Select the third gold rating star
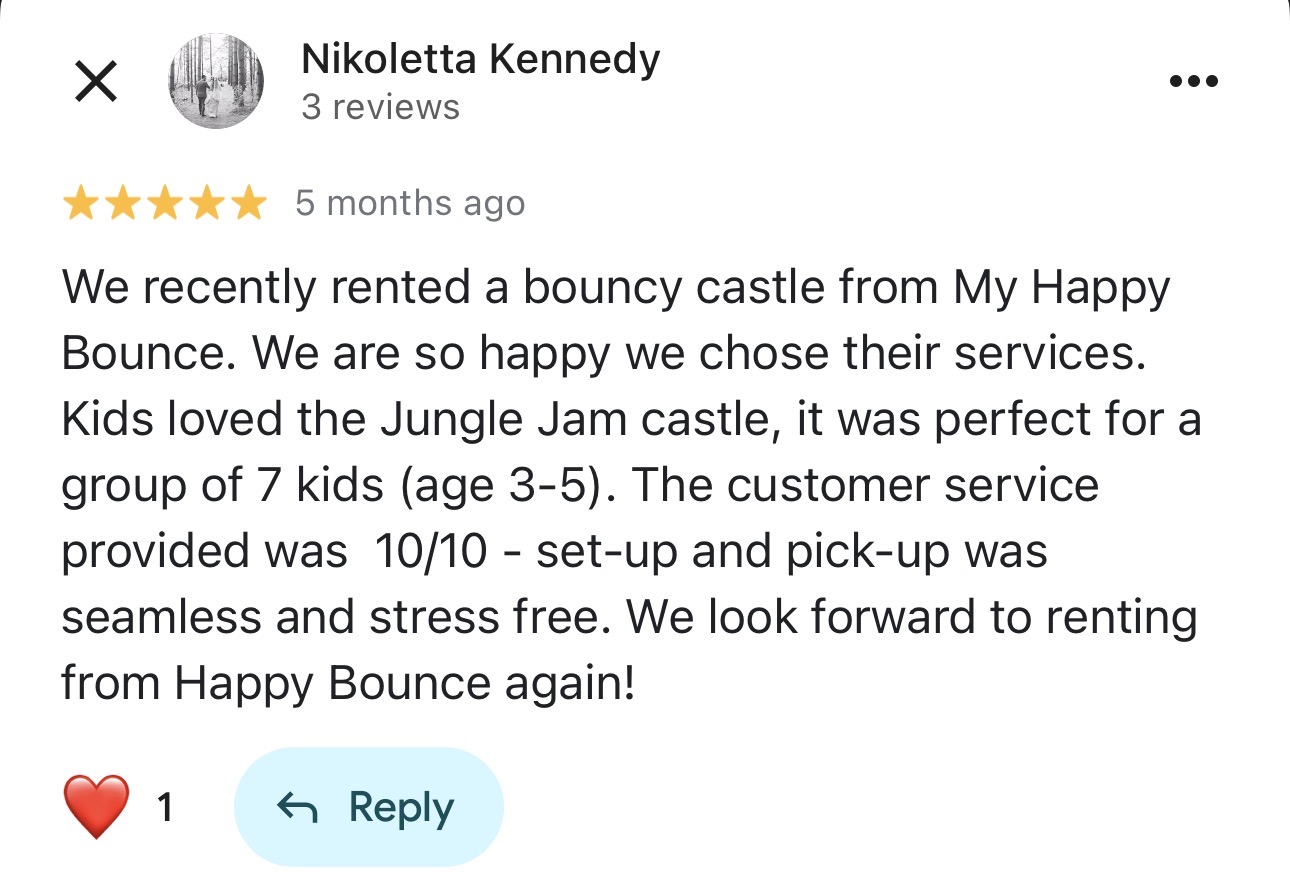 point(164,204)
